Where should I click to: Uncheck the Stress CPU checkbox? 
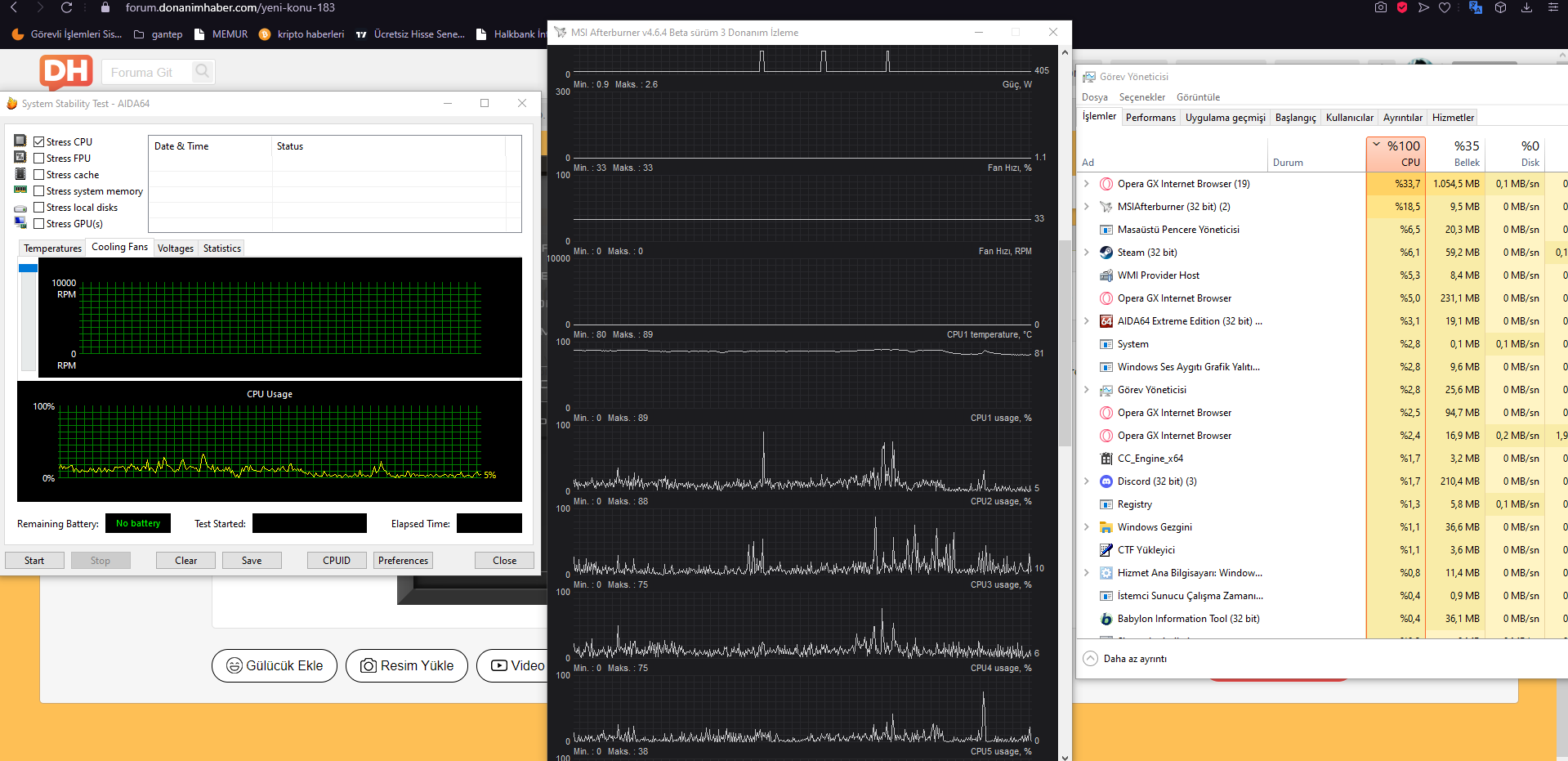click(x=38, y=142)
